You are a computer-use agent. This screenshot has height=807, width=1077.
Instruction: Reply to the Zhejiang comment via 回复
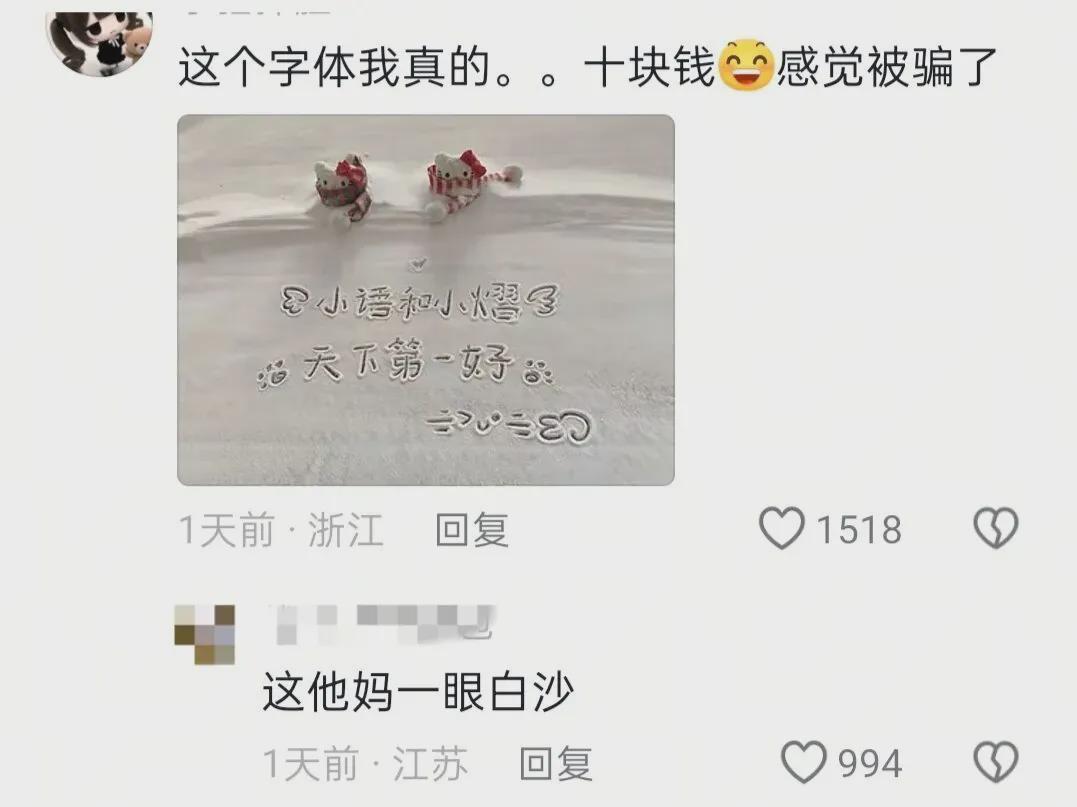pyautogui.click(x=473, y=530)
